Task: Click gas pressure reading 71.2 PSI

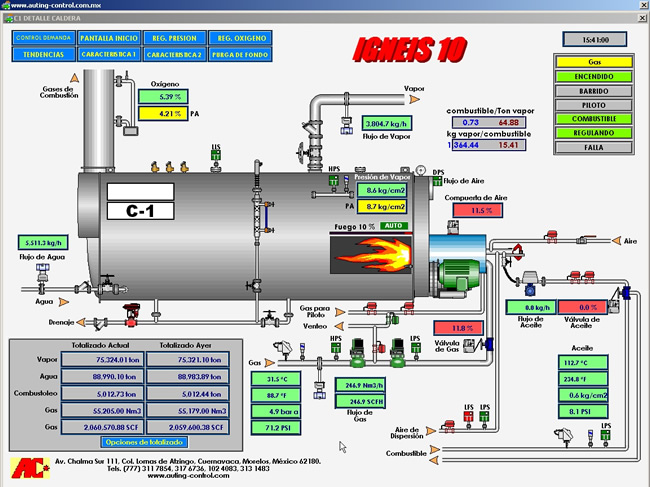Action: pyautogui.click(x=276, y=428)
